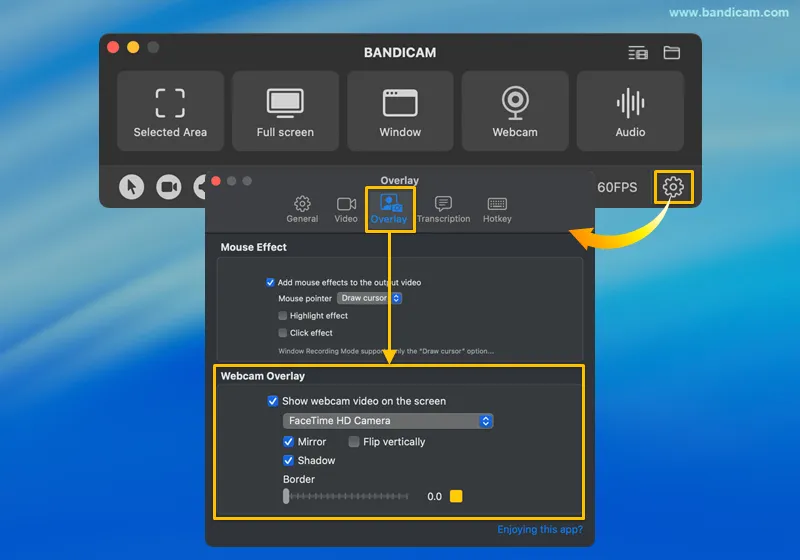
Task: Enable the Highlight effect checkbox
Action: (283, 316)
